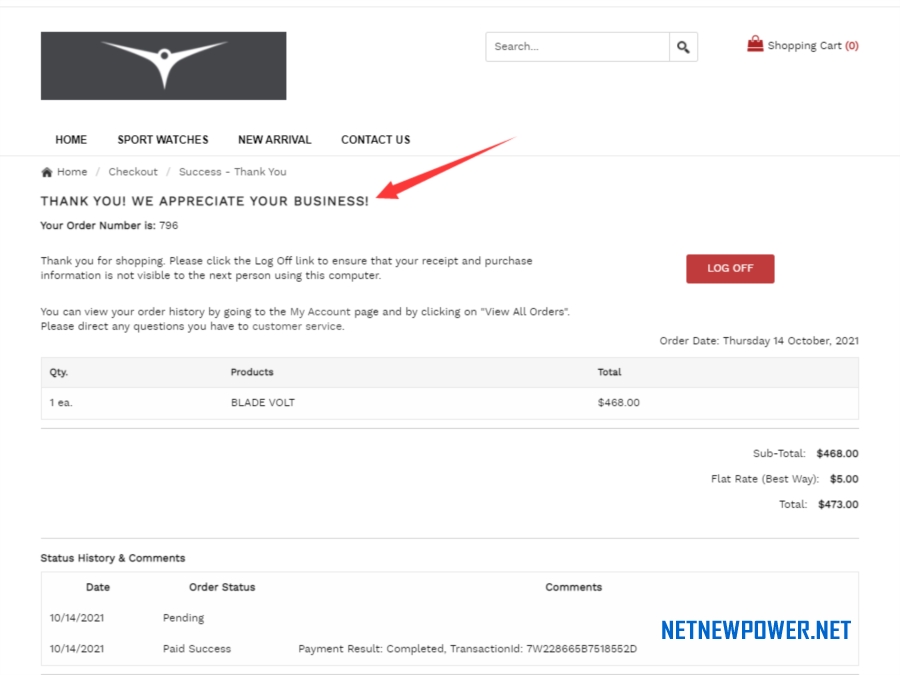Click the Shopping Cart (0) link

813,46
